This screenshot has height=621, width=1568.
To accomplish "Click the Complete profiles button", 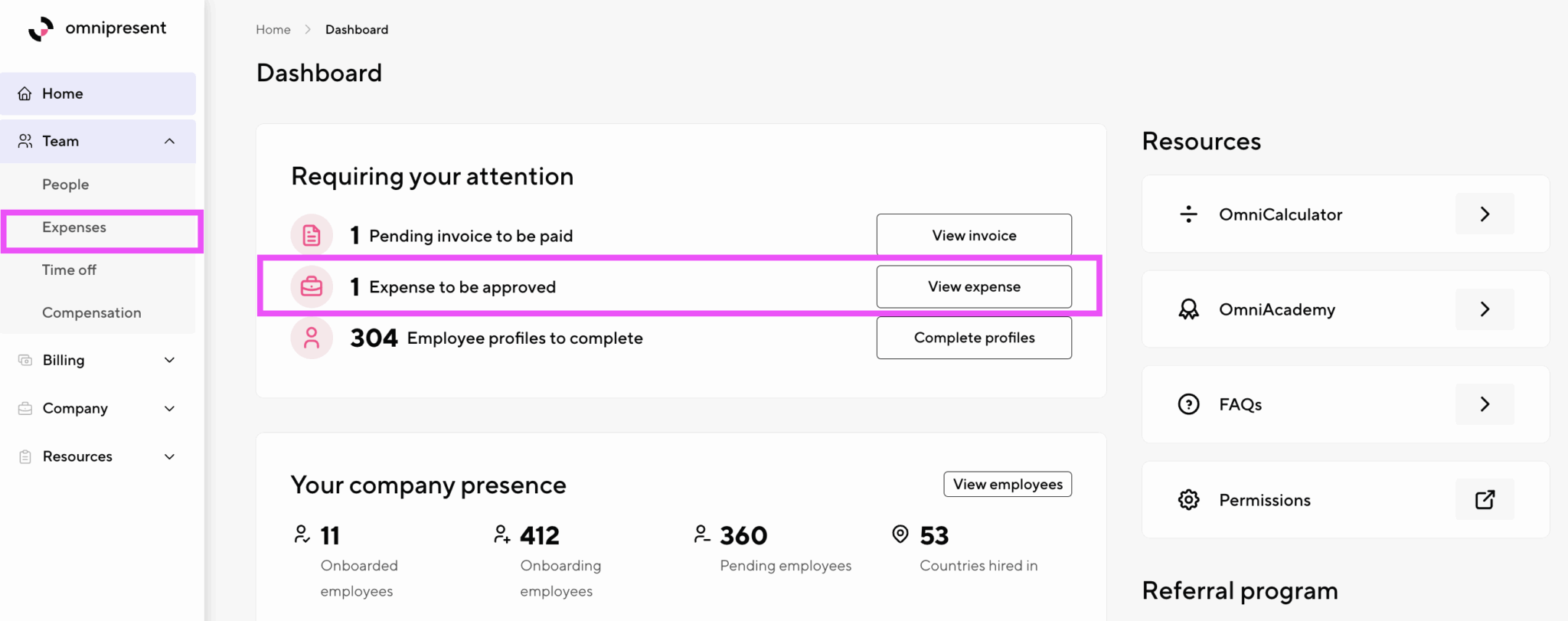I will 974,338.
